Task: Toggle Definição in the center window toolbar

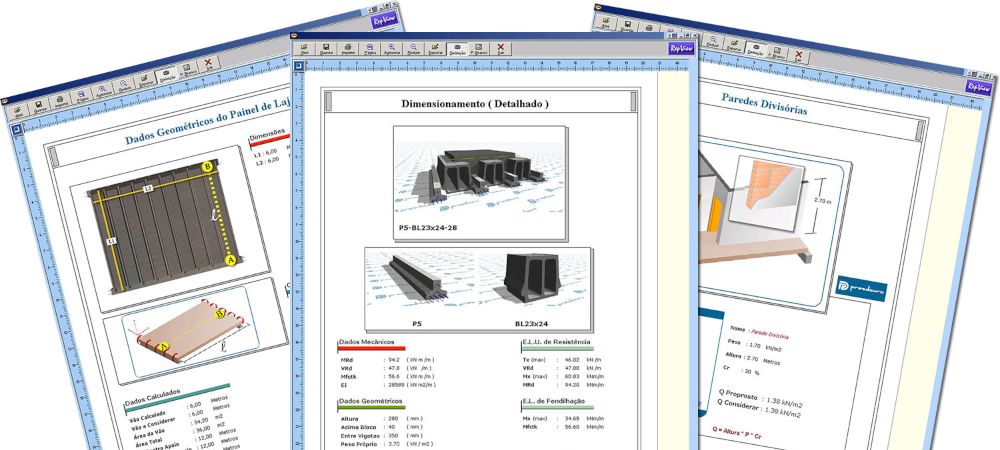Action: (457, 48)
